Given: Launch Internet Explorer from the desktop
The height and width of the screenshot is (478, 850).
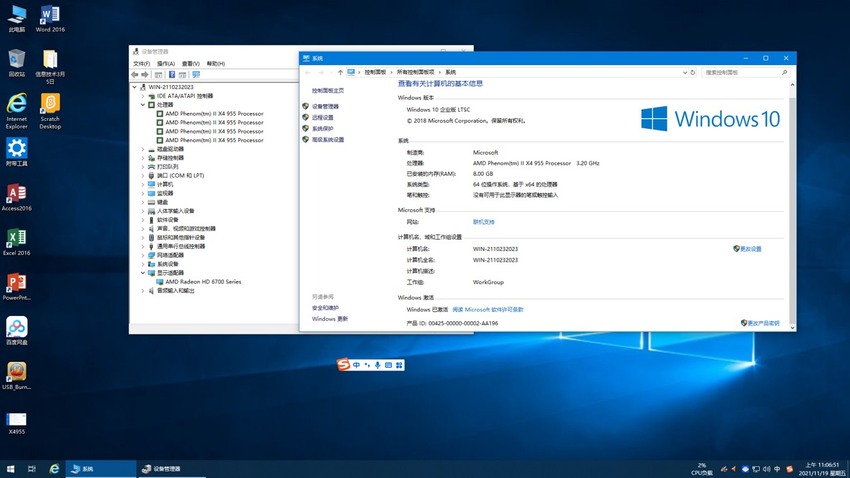Looking at the screenshot, I should 17,111.
